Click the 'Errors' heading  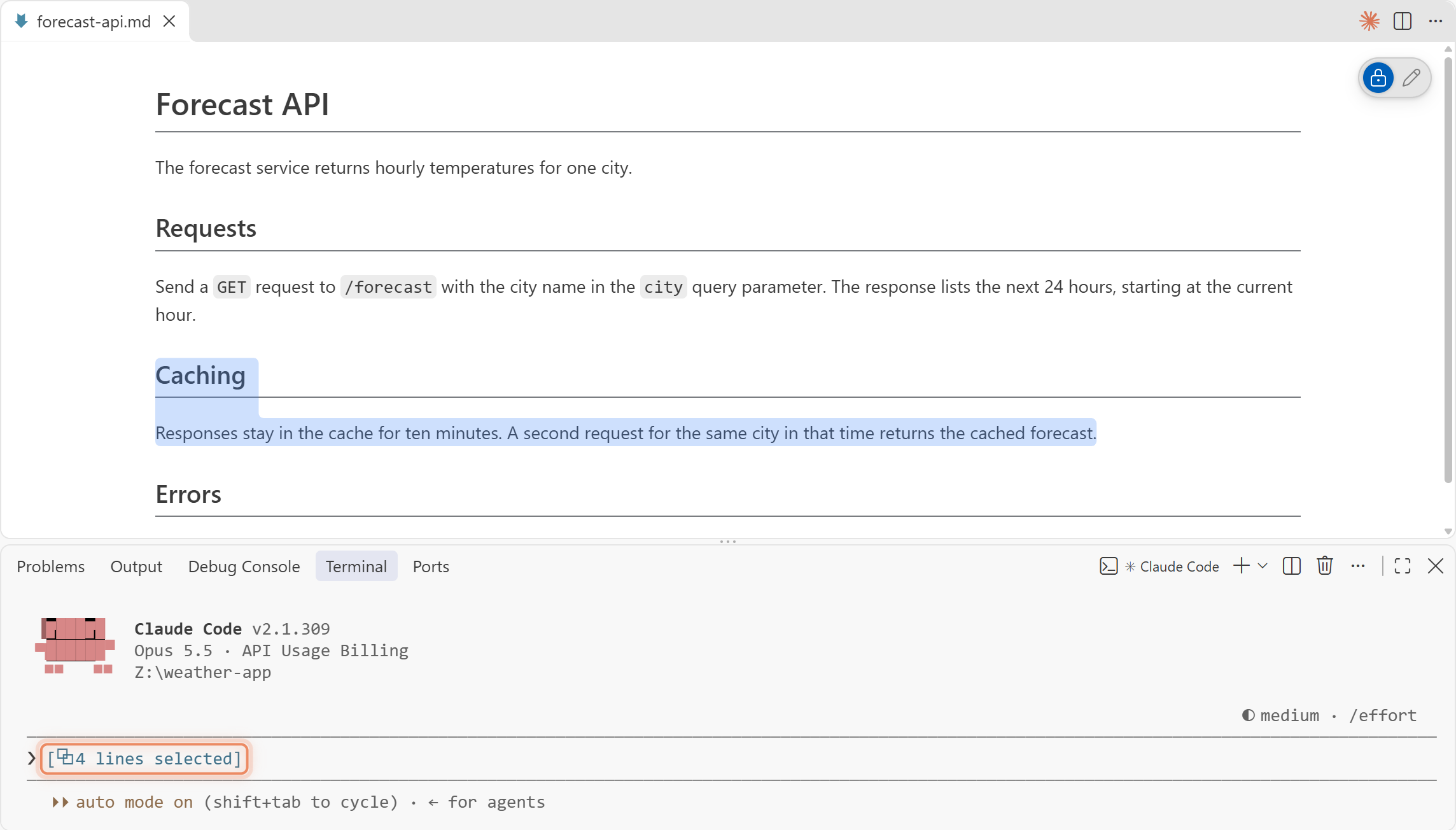[188, 495]
